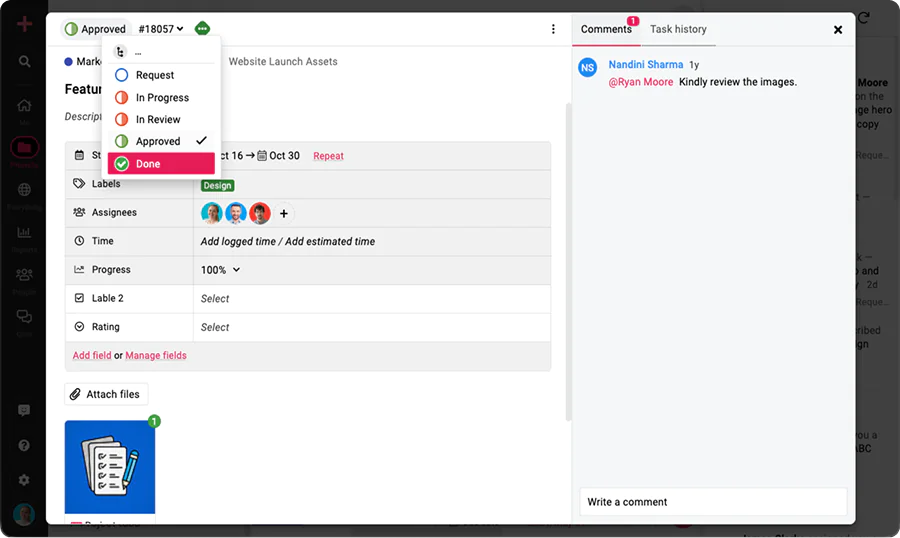Mark task as Done in dropdown

161,164
